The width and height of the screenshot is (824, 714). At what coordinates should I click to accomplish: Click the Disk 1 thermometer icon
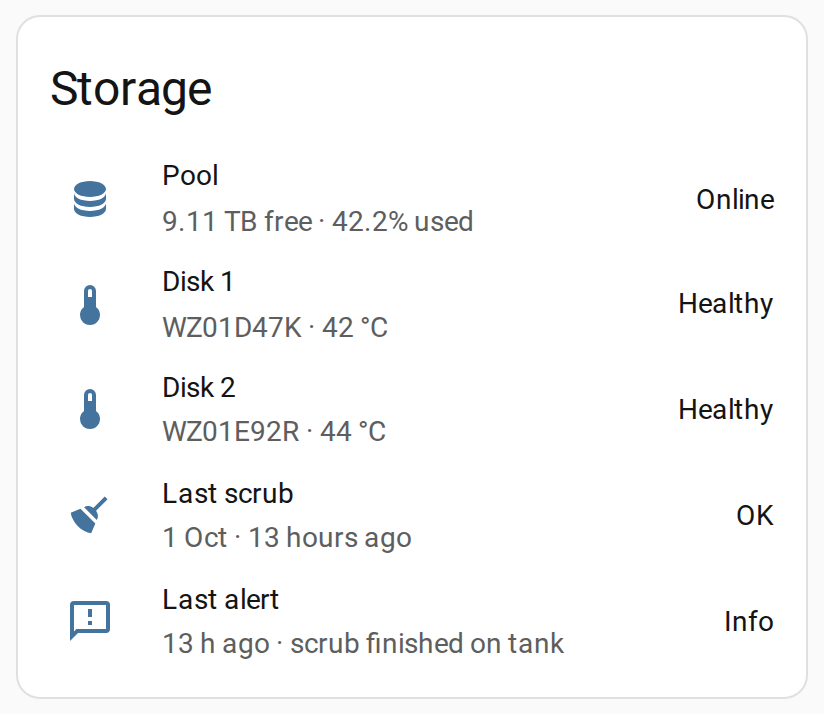click(90, 305)
